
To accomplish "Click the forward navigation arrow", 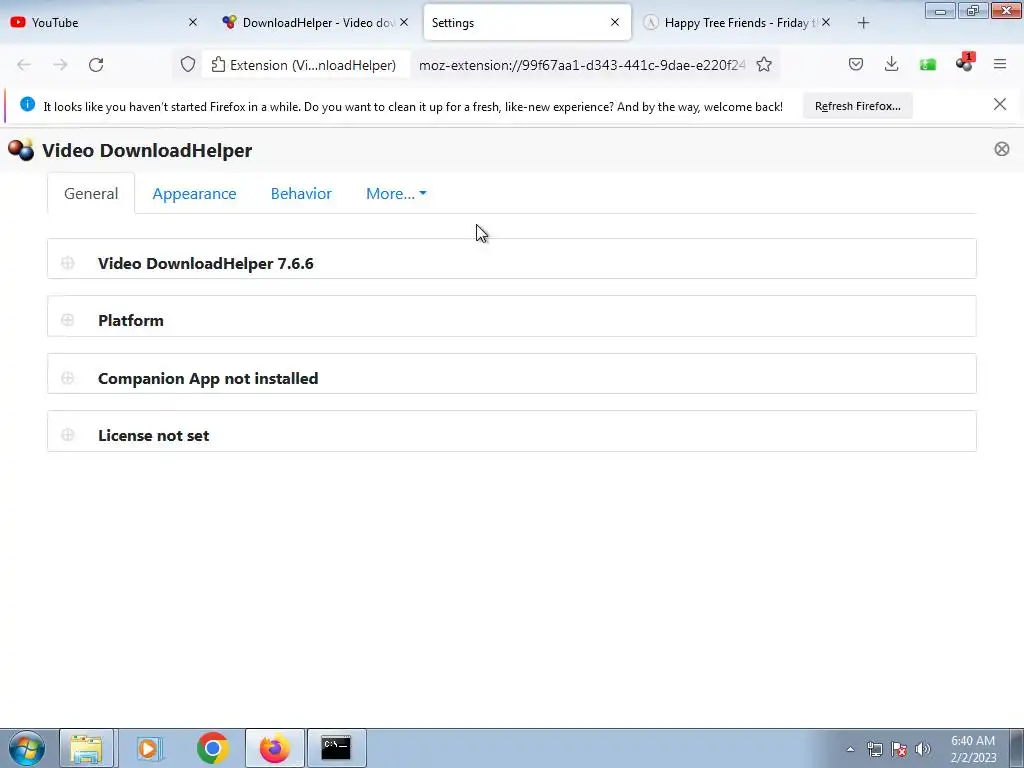I will coord(60,65).
